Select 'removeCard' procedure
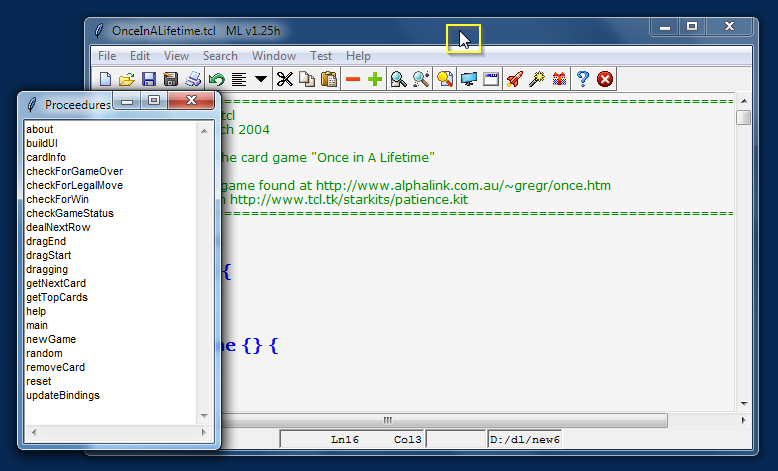The height and width of the screenshot is (471, 778). pos(56,367)
